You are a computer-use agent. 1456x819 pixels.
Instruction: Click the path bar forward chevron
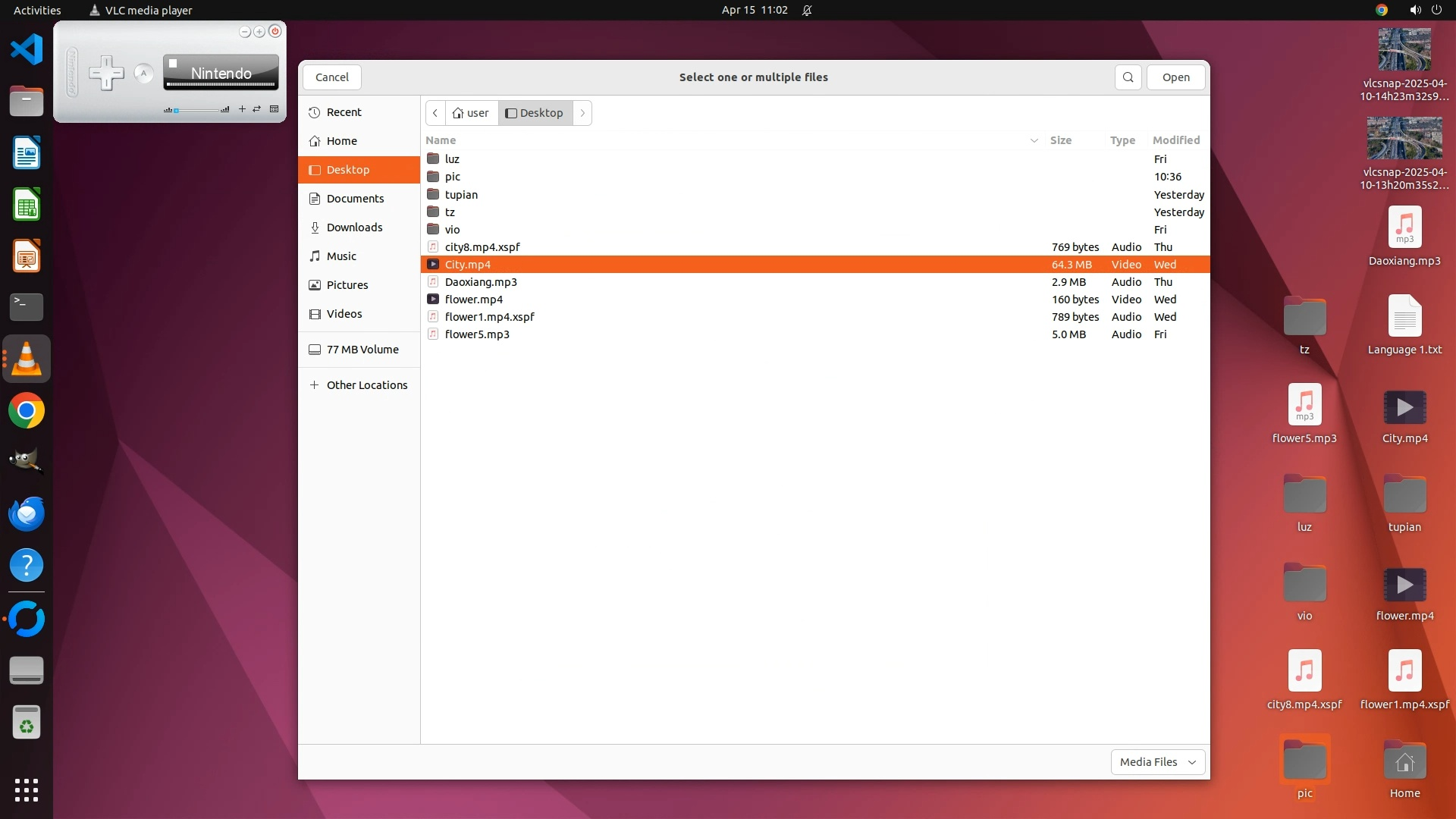tap(582, 113)
